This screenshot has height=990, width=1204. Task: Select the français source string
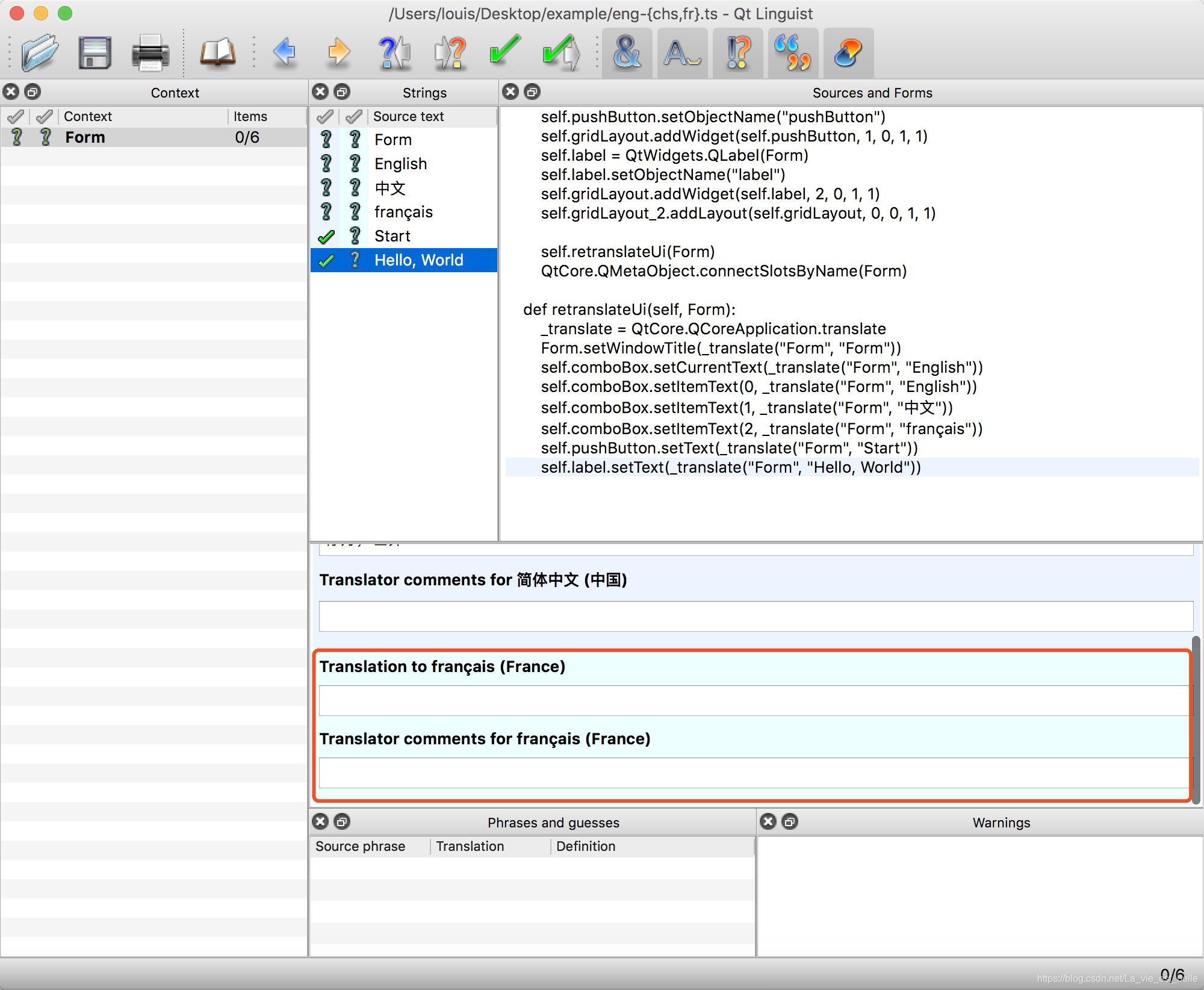[403, 212]
